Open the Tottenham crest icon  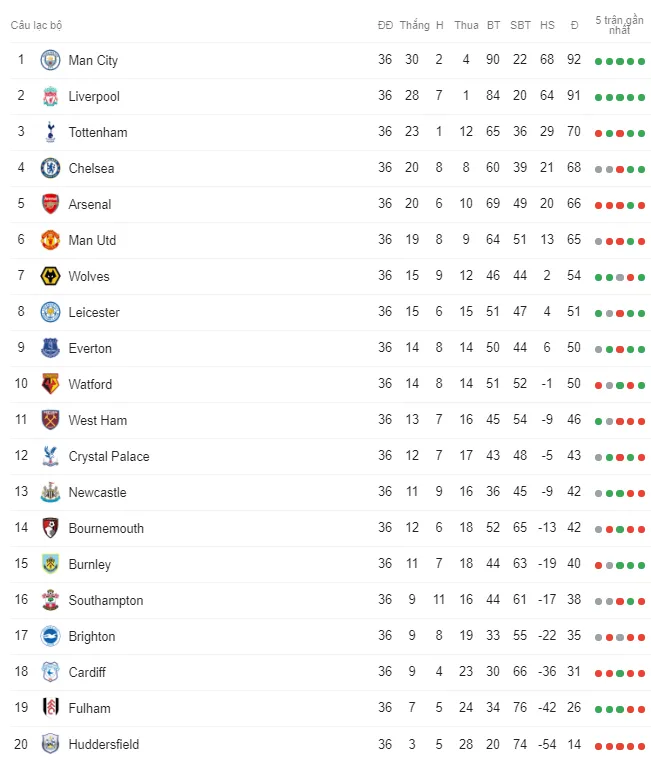click(50, 132)
